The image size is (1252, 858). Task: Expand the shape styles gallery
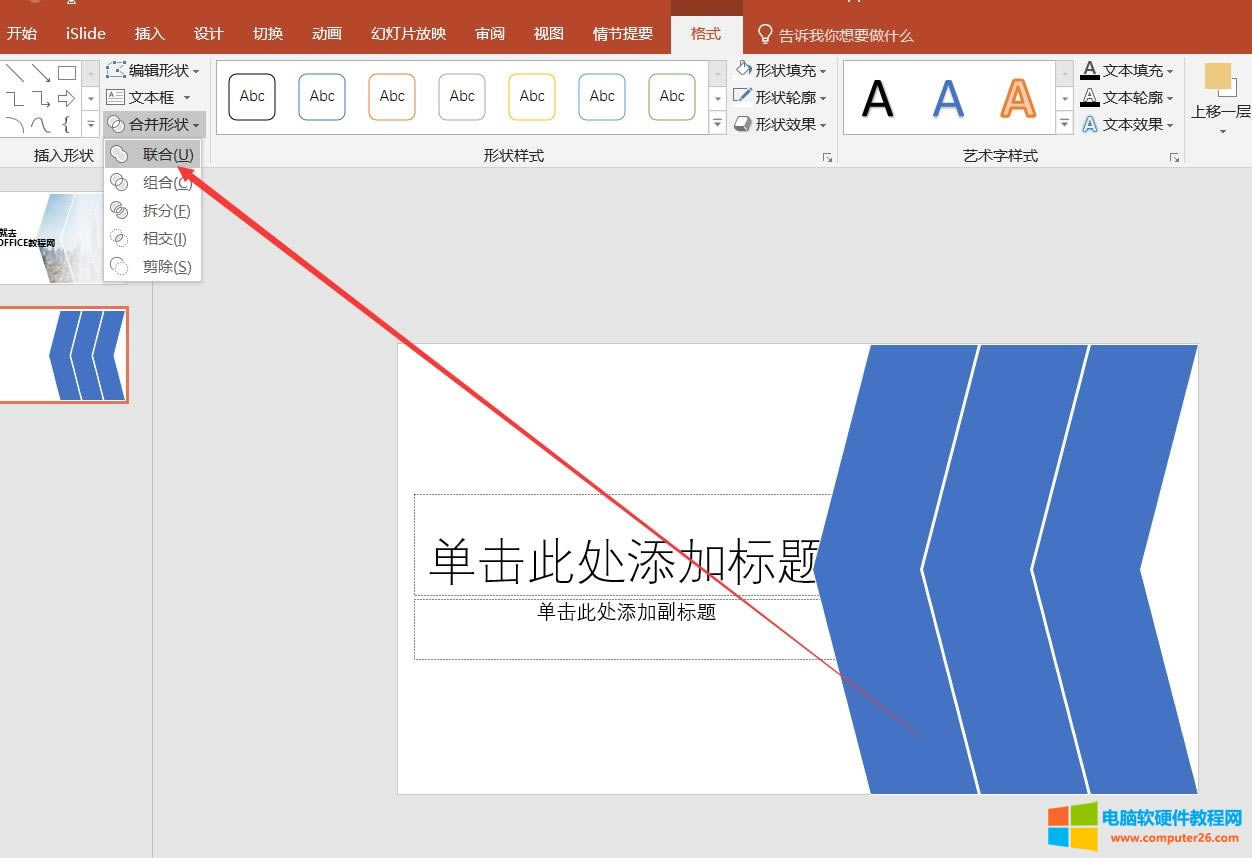pyautogui.click(x=718, y=122)
